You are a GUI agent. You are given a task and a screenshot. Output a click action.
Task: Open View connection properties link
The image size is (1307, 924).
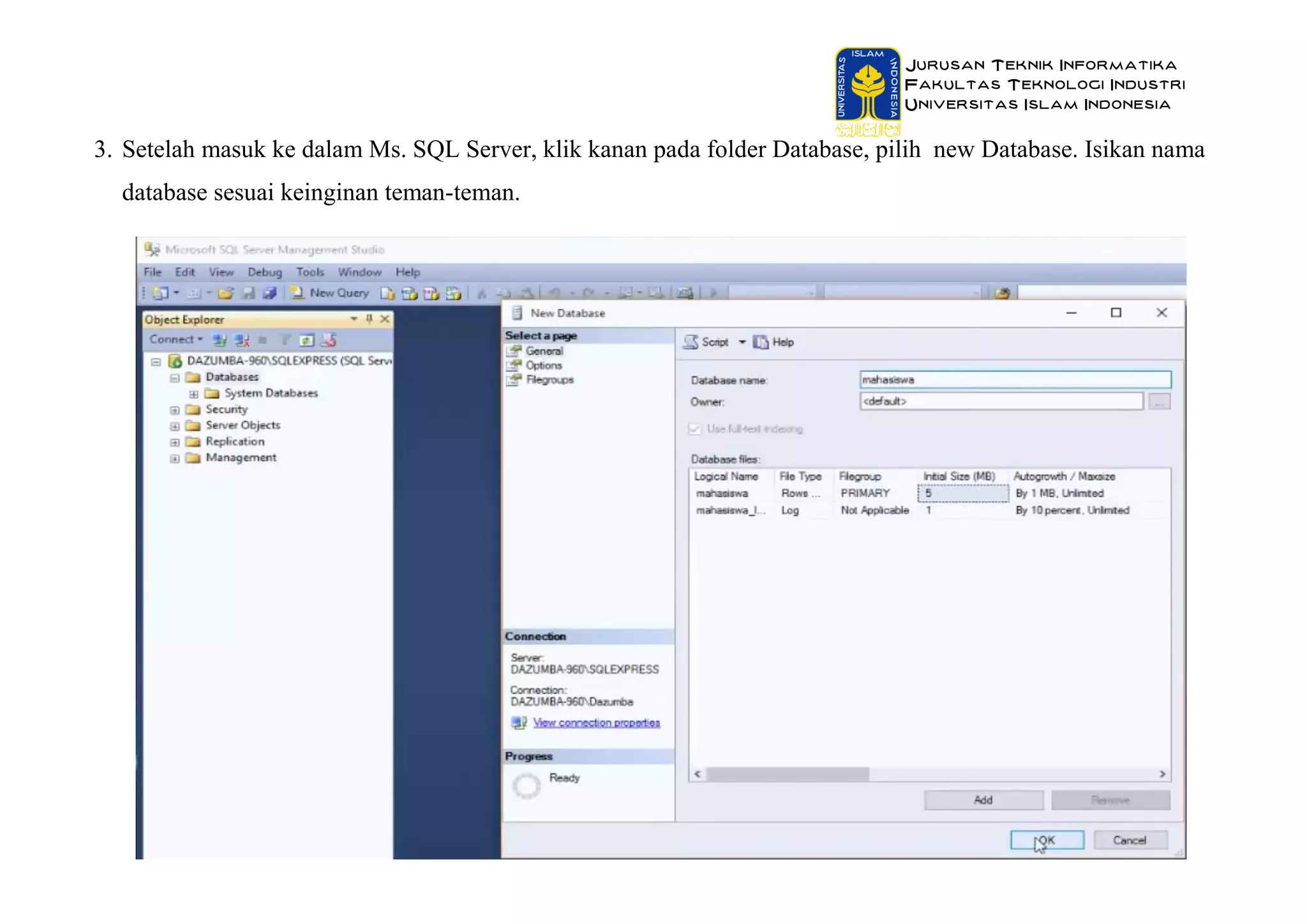[x=597, y=722]
